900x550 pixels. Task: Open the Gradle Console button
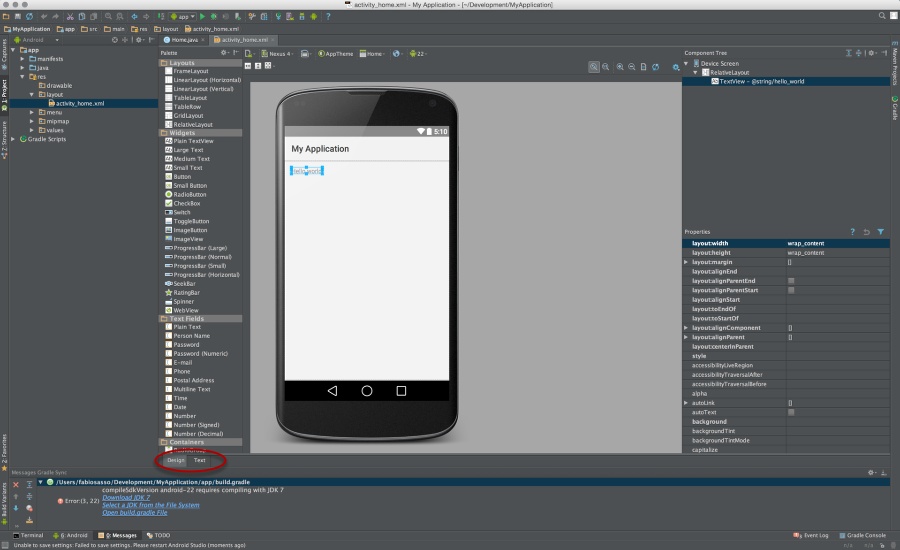(863, 535)
